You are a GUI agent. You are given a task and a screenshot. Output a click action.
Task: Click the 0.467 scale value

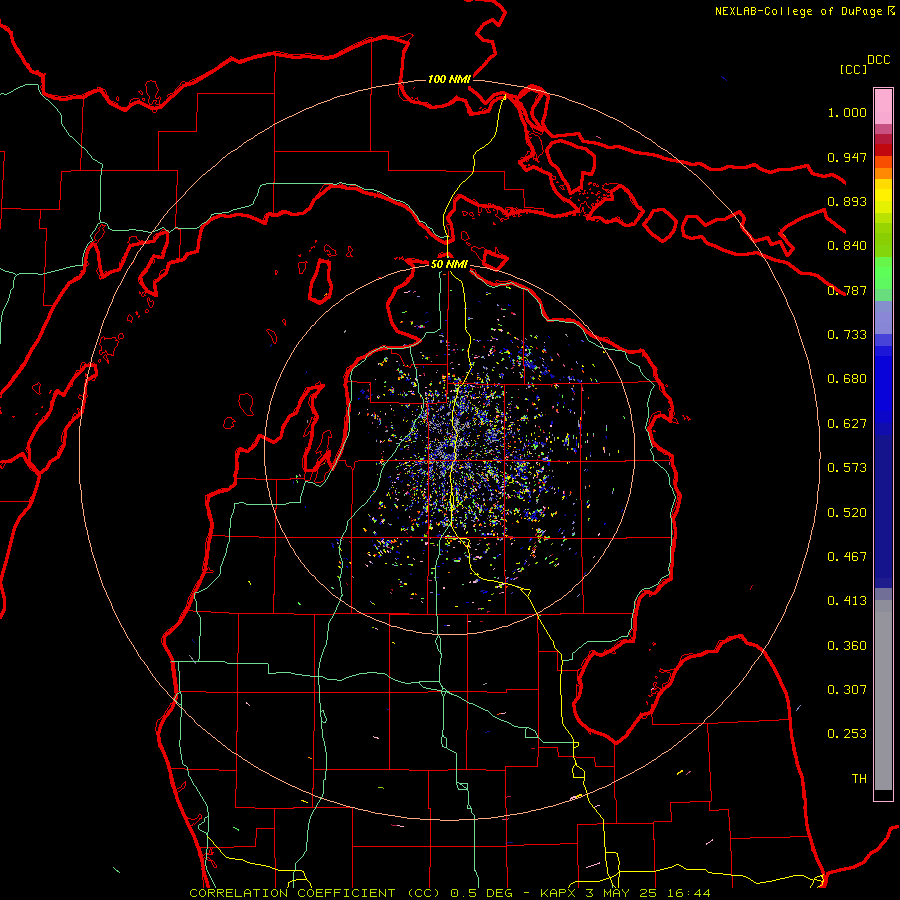tap(847, 557)
